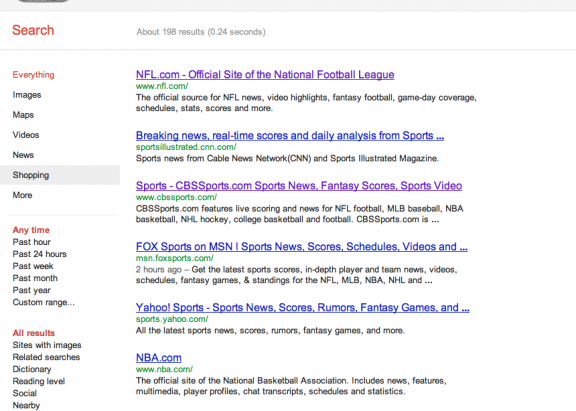Open the FOX Sports on MSN result
Viewport: 576px width, 411px height.
click(x=302, y=246)
